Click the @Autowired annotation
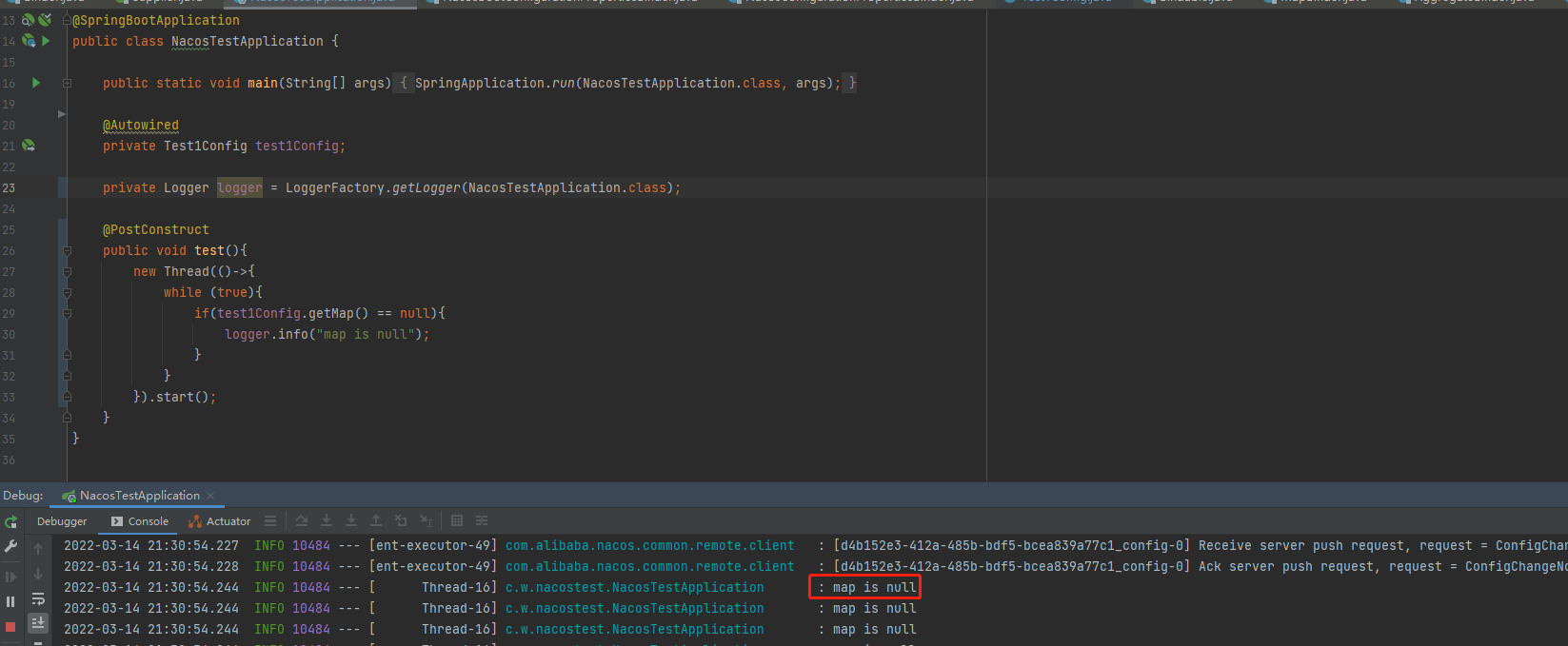The width and height of the screenshot is (1568, 646). [141, 125]
